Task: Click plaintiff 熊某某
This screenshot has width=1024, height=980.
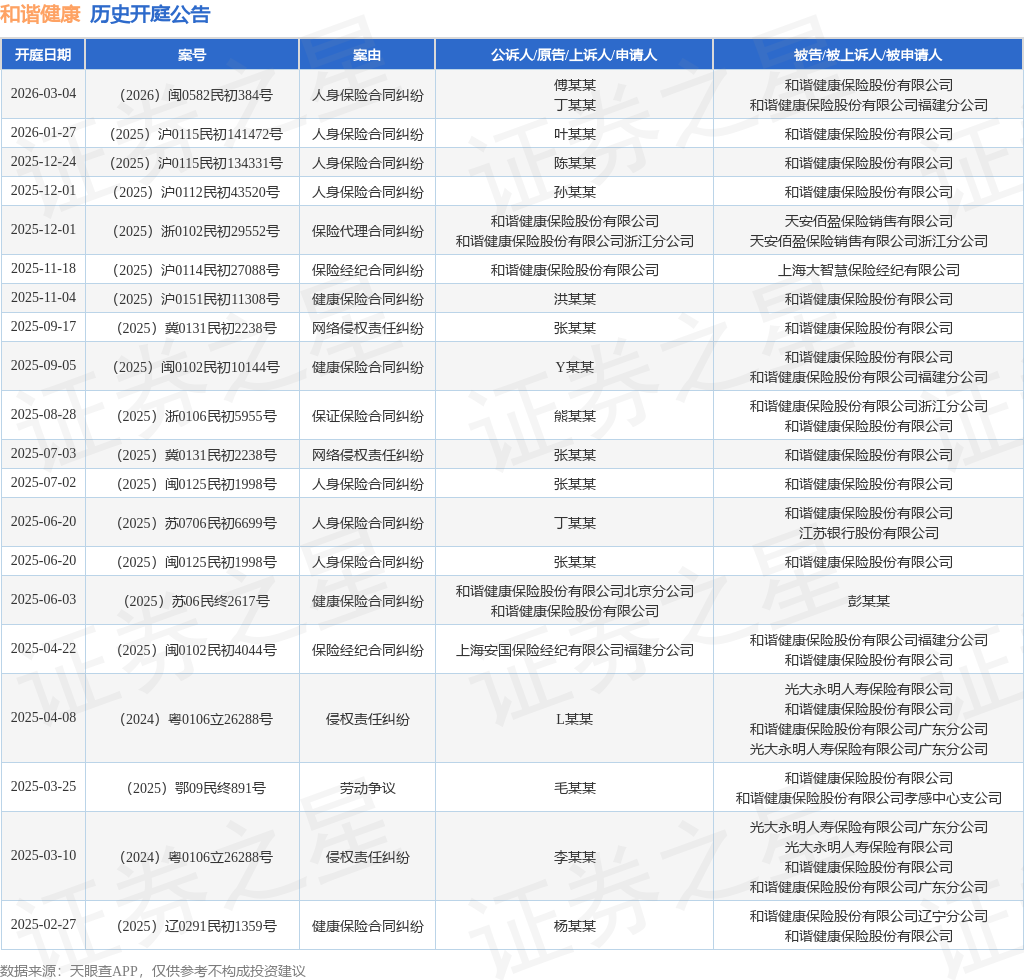Action: click(574, 417)
